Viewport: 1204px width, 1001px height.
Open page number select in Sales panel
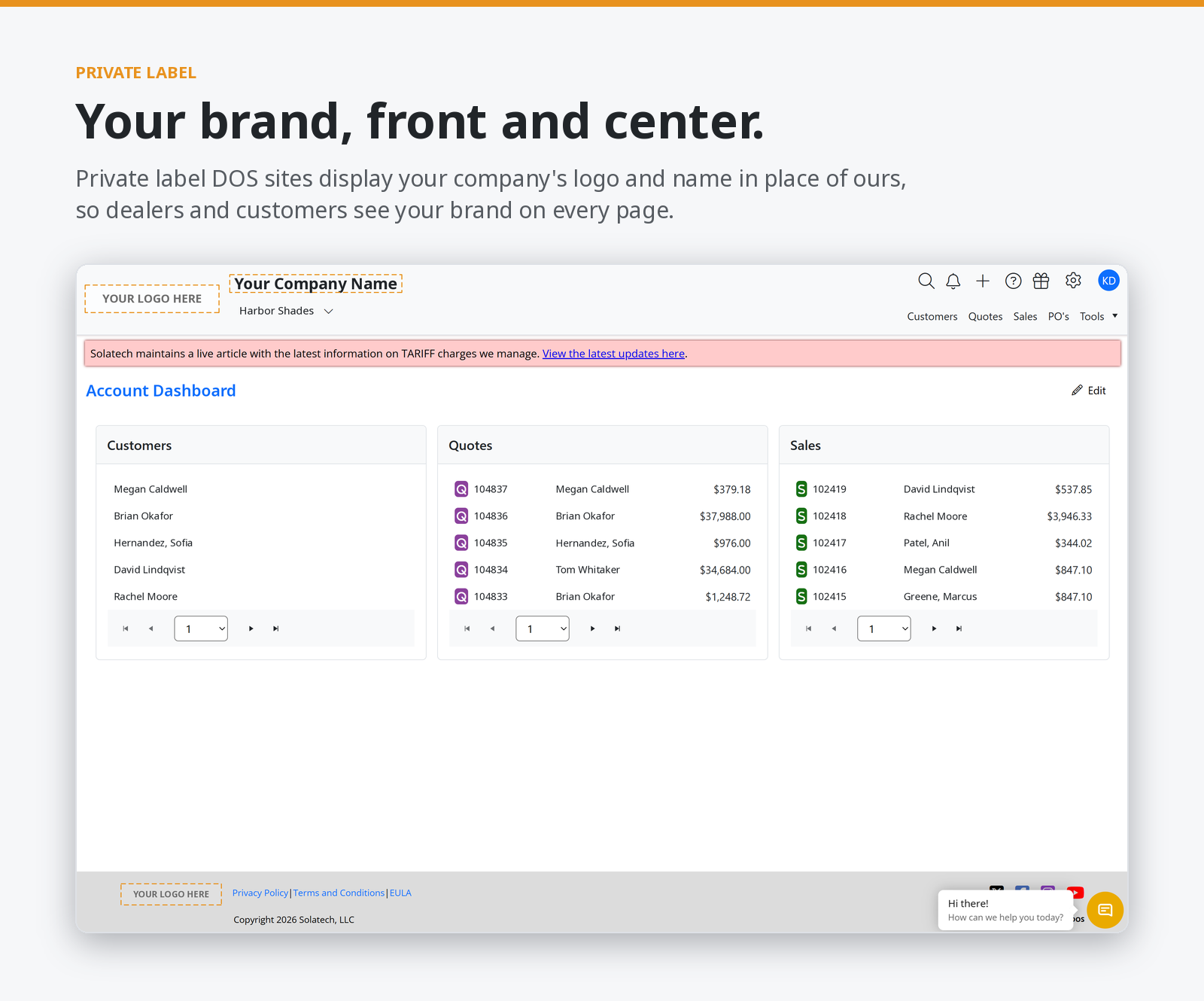click(x=884, y=628)
